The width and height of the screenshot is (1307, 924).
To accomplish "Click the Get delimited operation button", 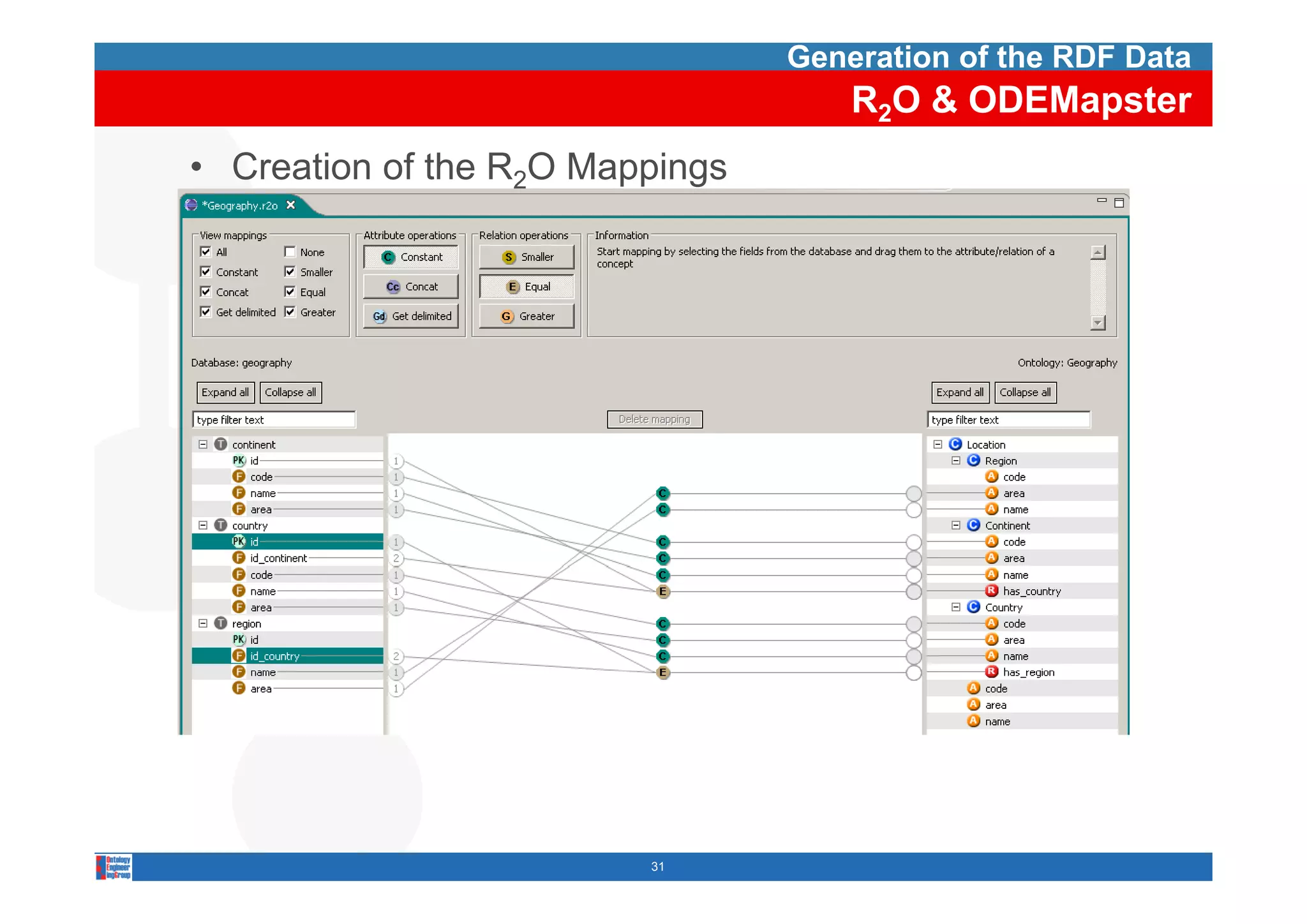I will (411, 316).
